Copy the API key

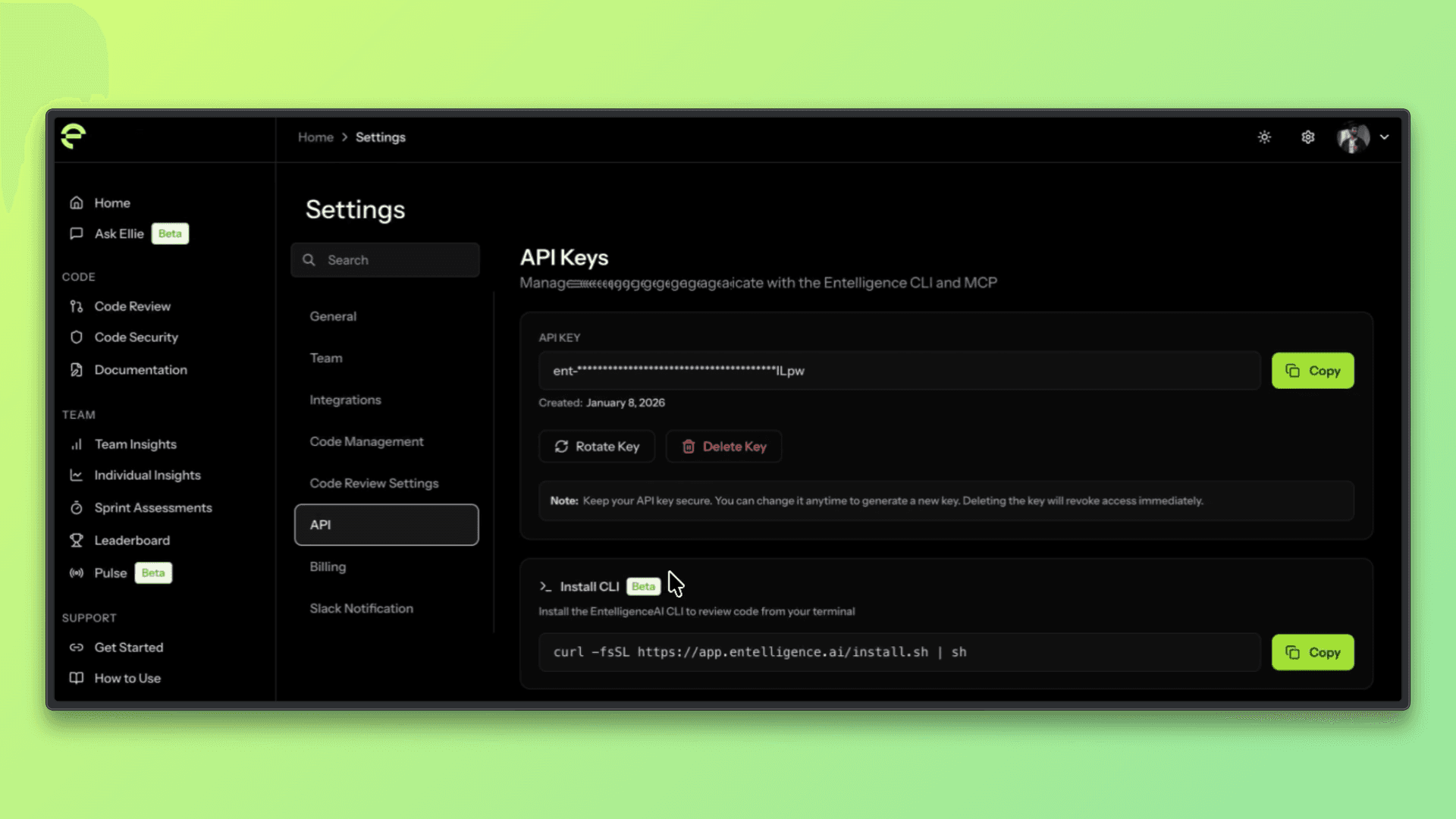coord(1313,371)
